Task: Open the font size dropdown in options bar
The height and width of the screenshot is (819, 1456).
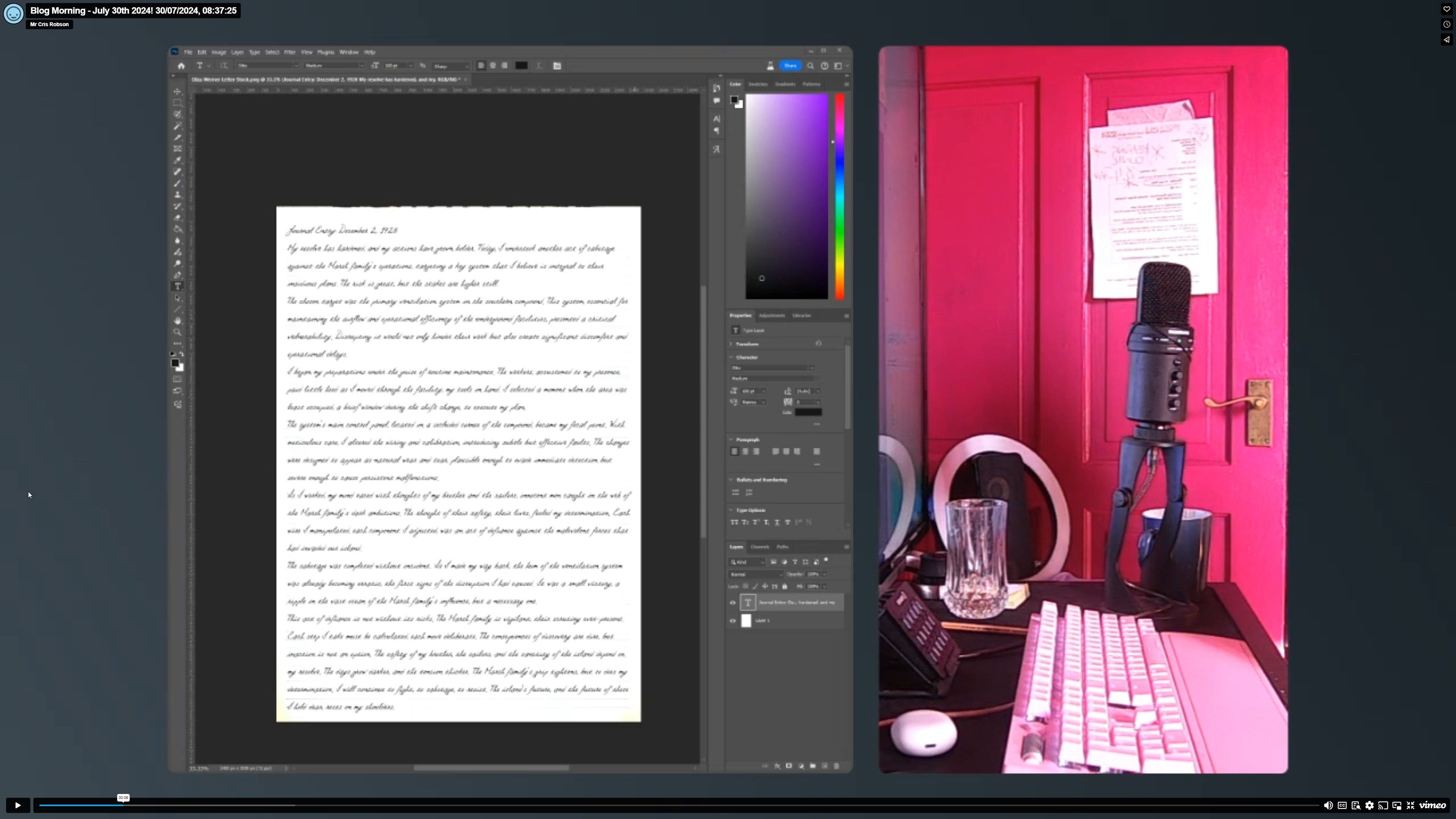Action: [x=399, y=66]
